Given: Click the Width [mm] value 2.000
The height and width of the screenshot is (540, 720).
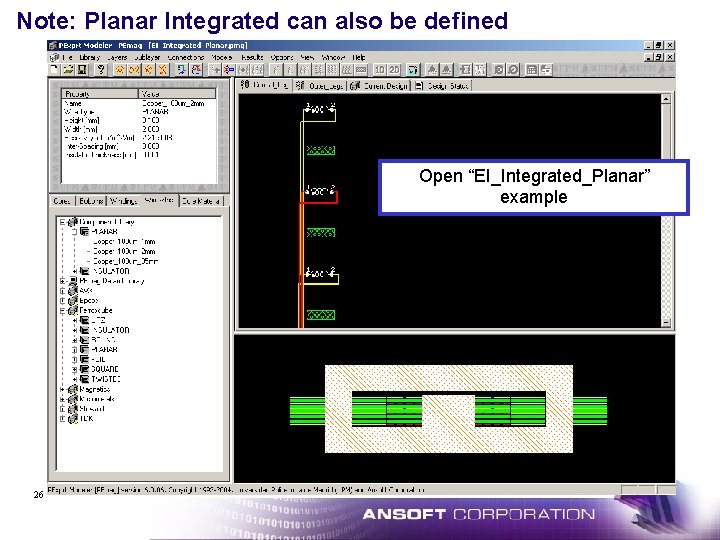Looking at the screenshot, I should [151, 129].
